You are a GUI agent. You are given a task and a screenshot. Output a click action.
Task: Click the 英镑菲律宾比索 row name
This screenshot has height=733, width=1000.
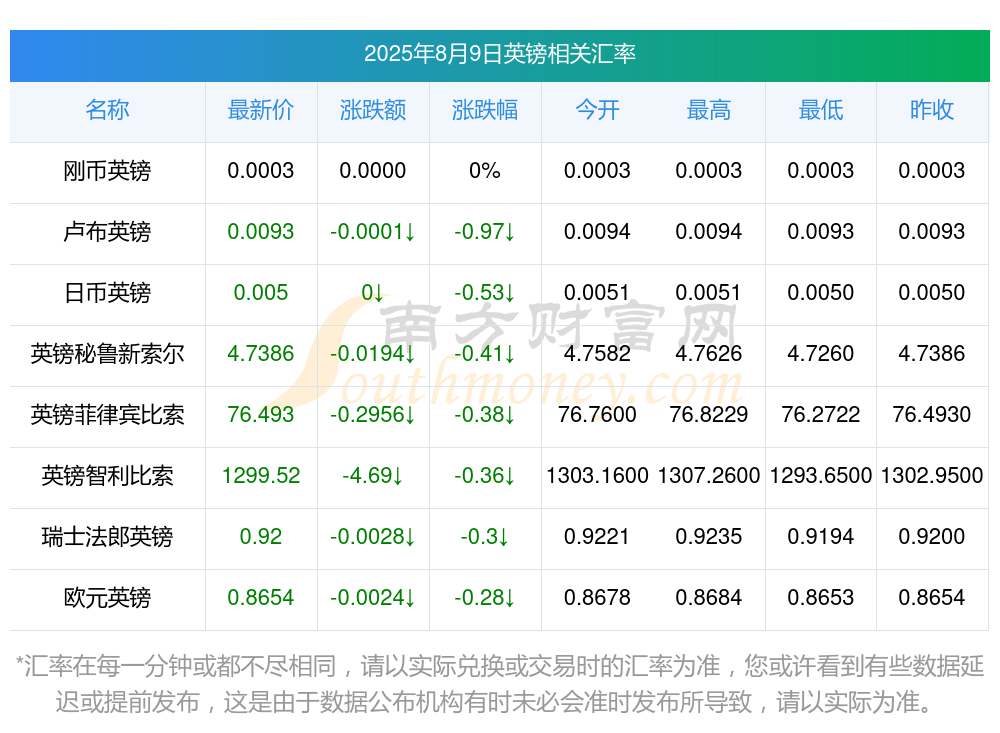[107, 415]
